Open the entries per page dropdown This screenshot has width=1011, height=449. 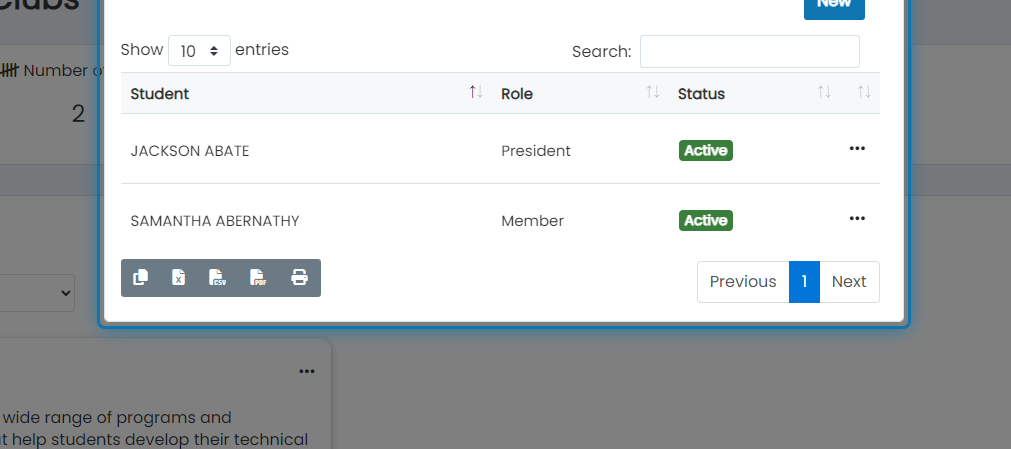199,50
